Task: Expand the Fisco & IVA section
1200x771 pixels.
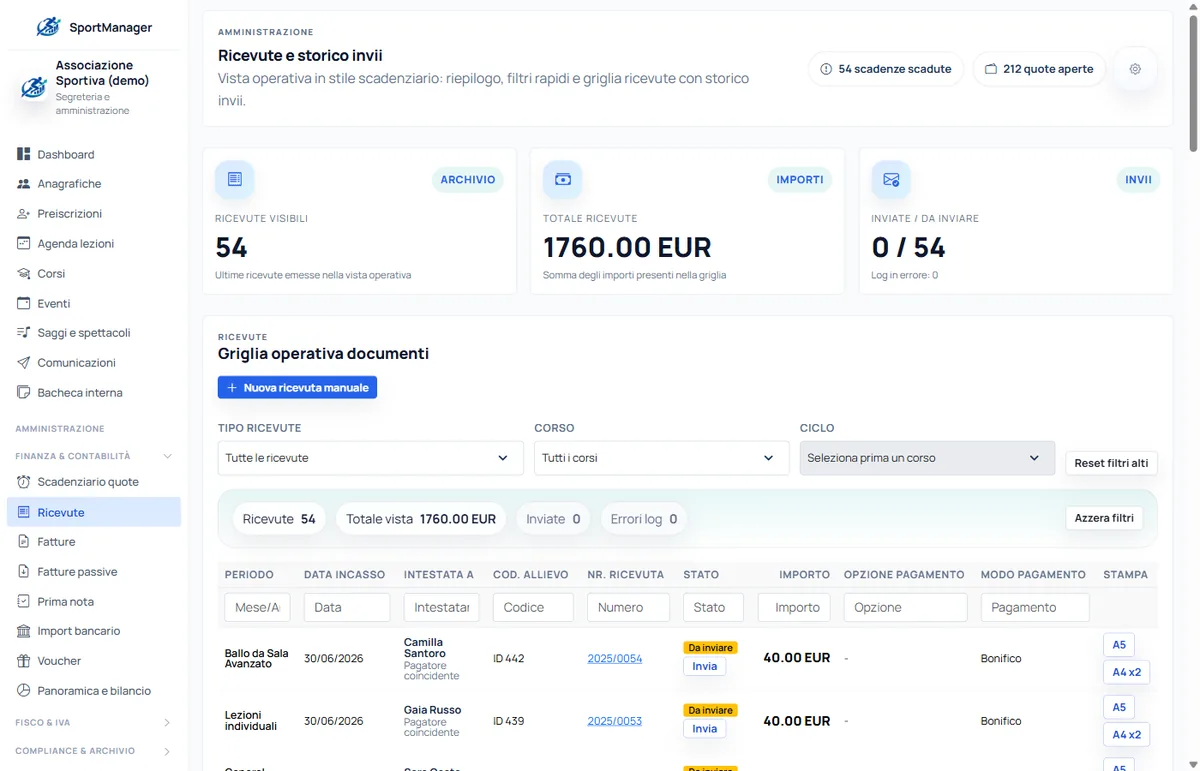Action: (167, 722)
